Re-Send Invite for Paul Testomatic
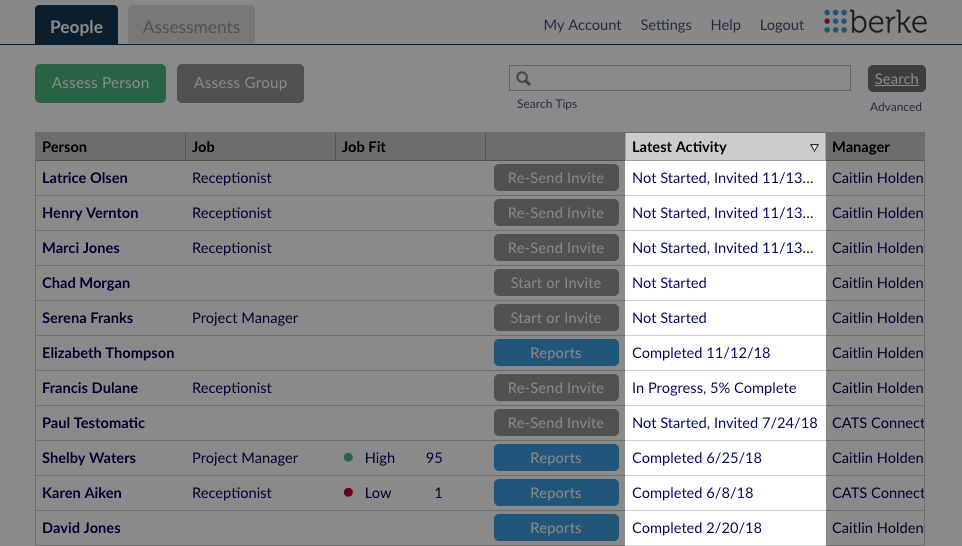 [556, 423]
